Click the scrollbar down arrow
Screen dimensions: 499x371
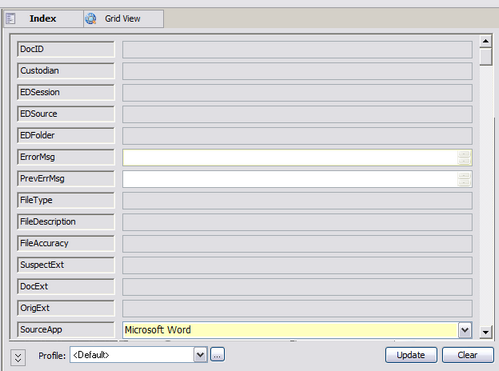point(486,332)
